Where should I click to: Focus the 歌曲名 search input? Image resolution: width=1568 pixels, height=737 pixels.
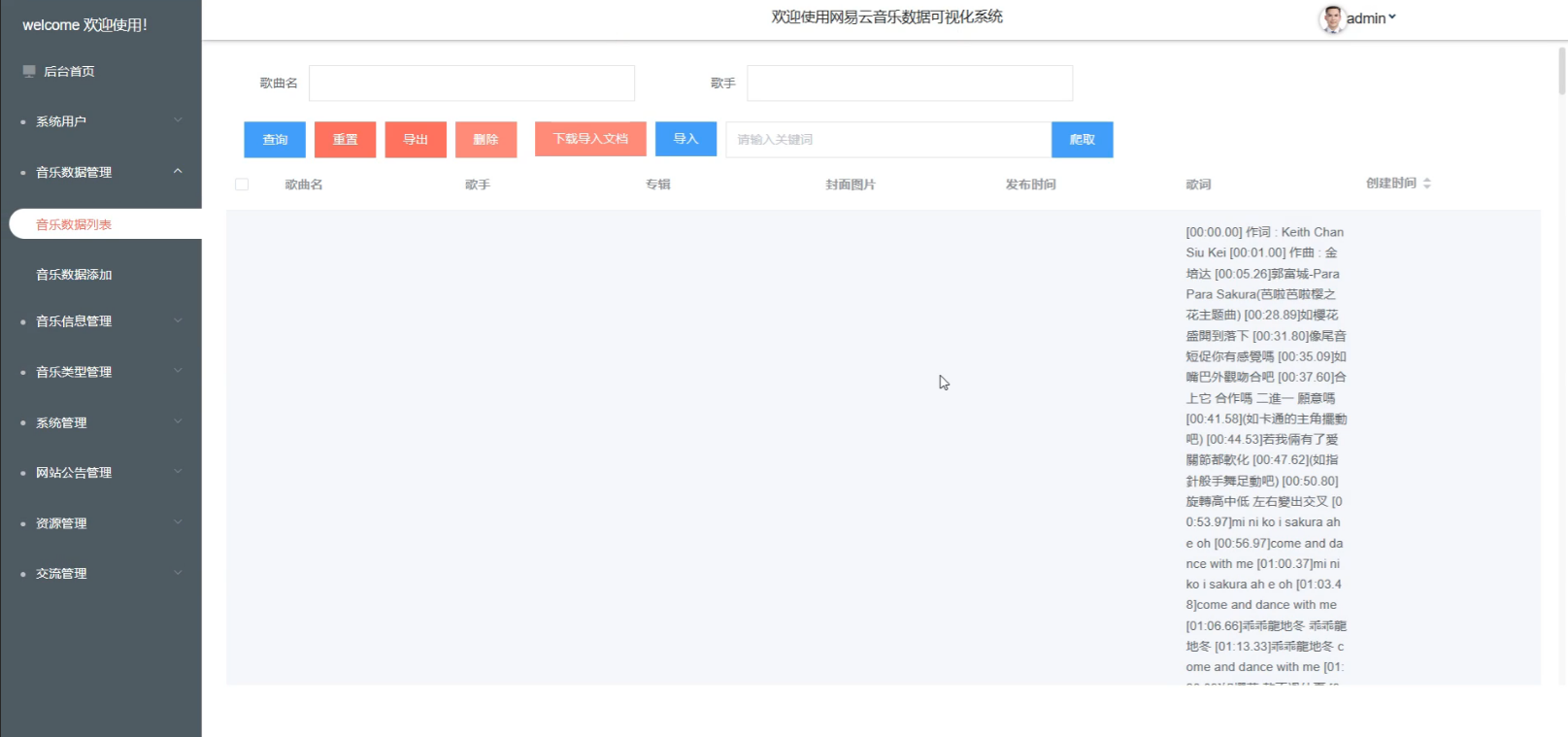(472, 84)
